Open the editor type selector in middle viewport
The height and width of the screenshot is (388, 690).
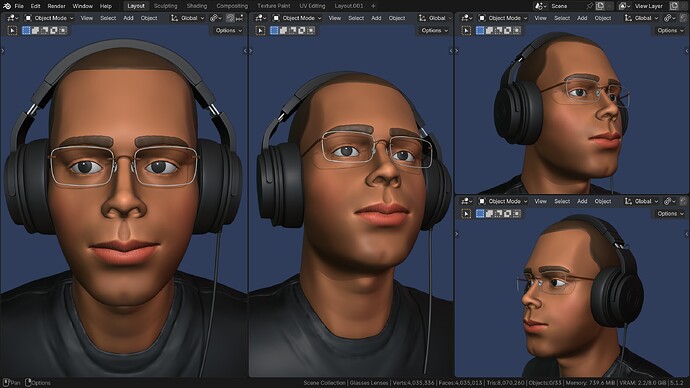pos(261,18)
